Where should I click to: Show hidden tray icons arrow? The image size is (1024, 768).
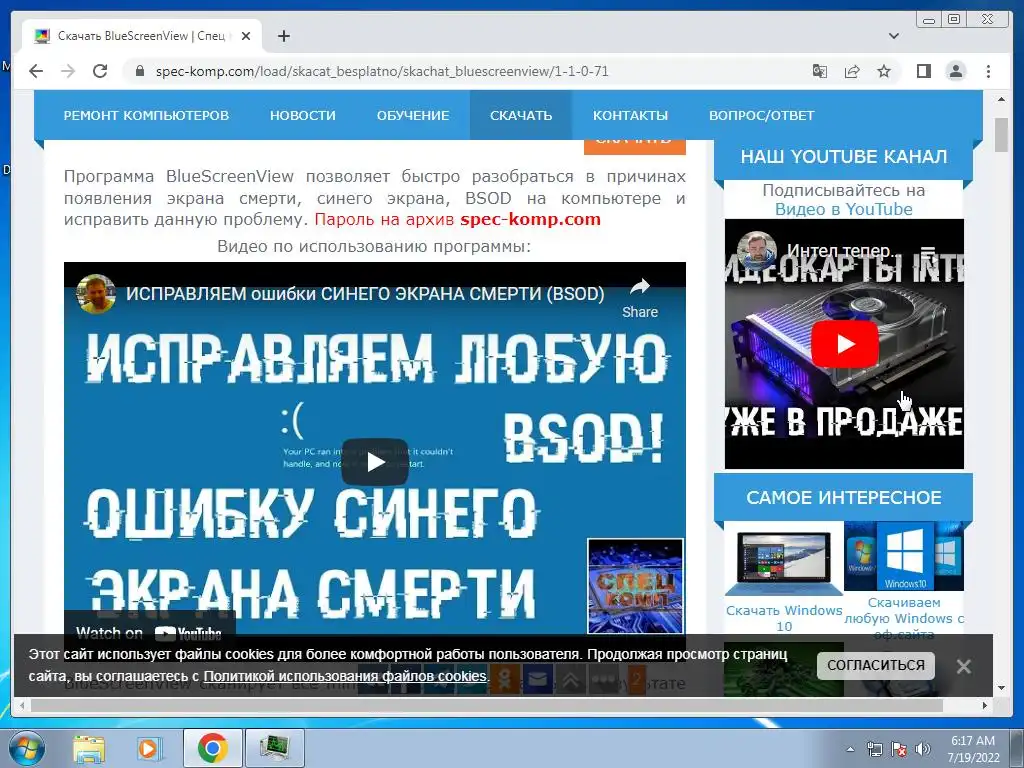pos(850,749)
